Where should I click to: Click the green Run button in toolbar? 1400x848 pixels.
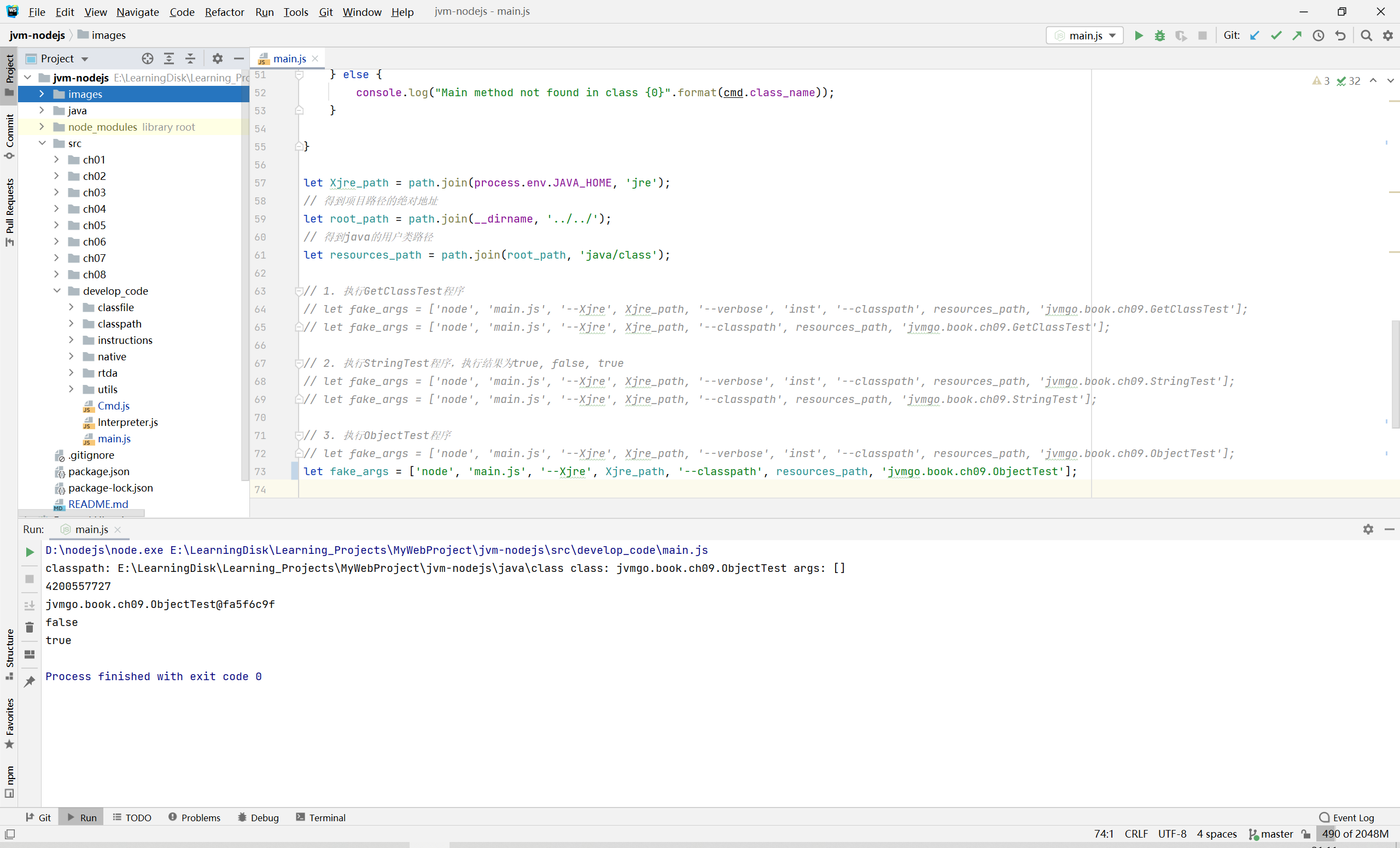1139,35
